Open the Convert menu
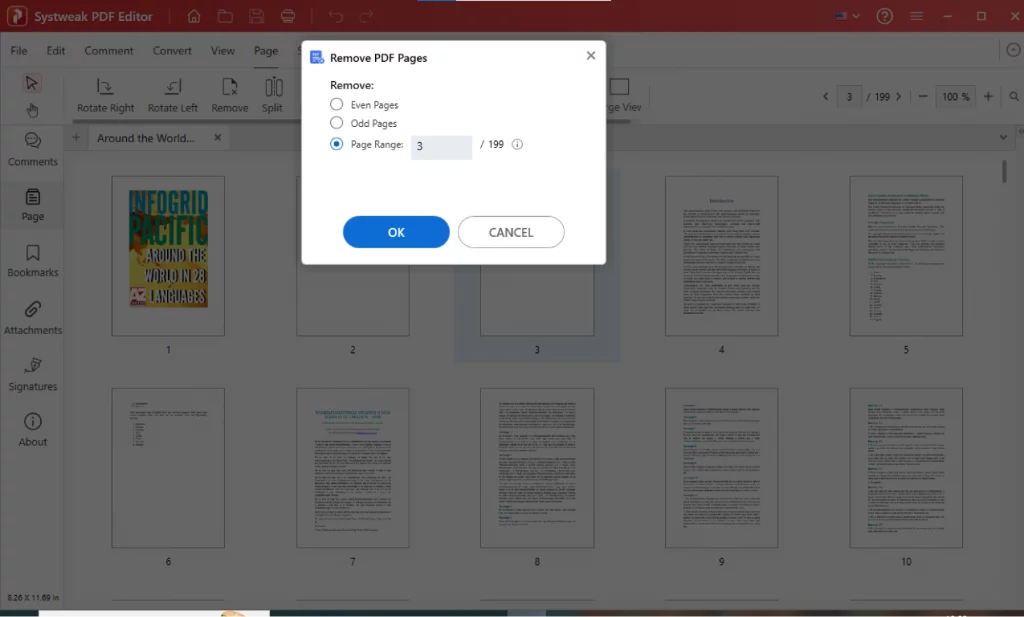1024x617 pixels. click(172, 50)
